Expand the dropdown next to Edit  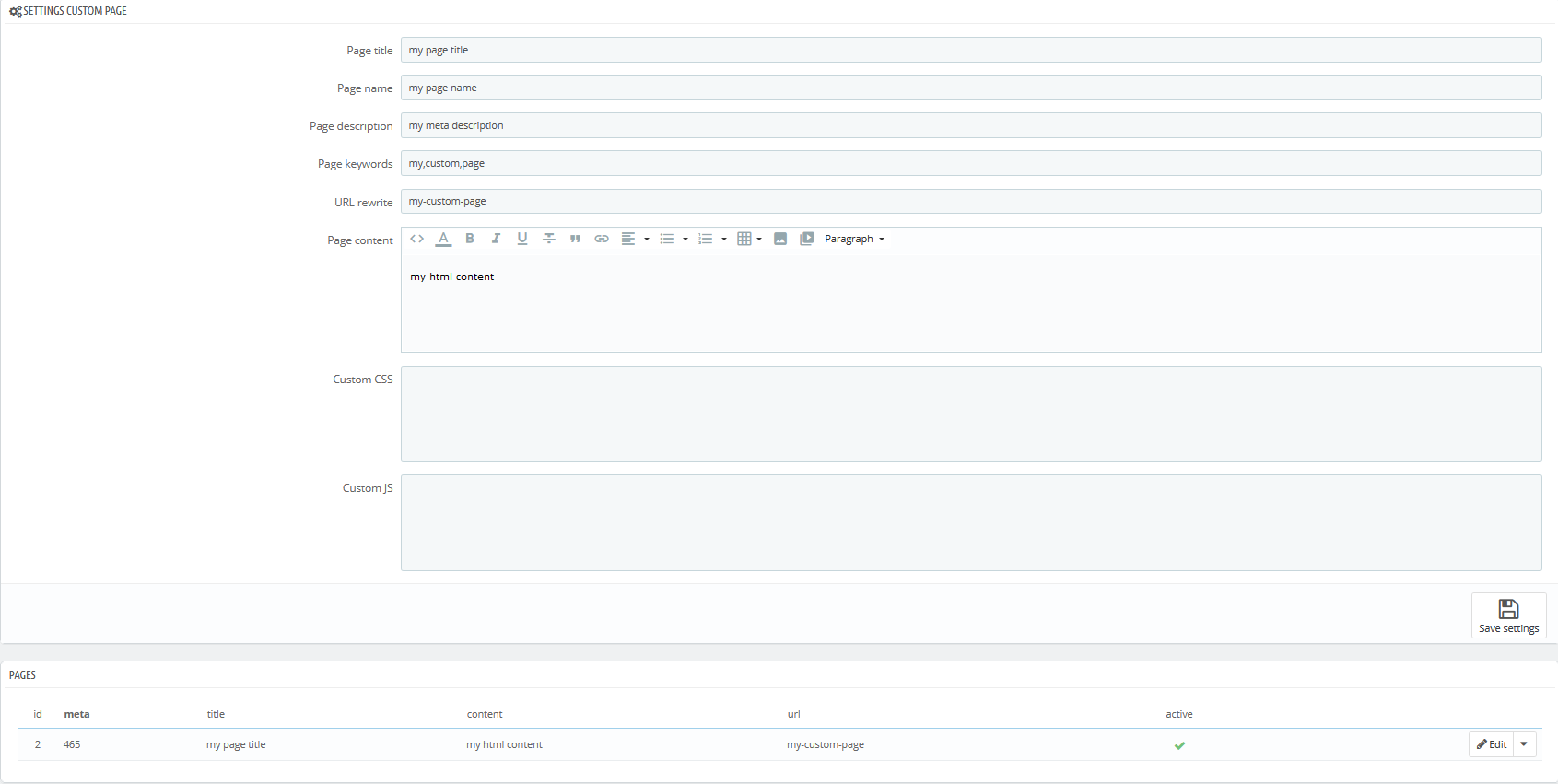pos(1524,744)
